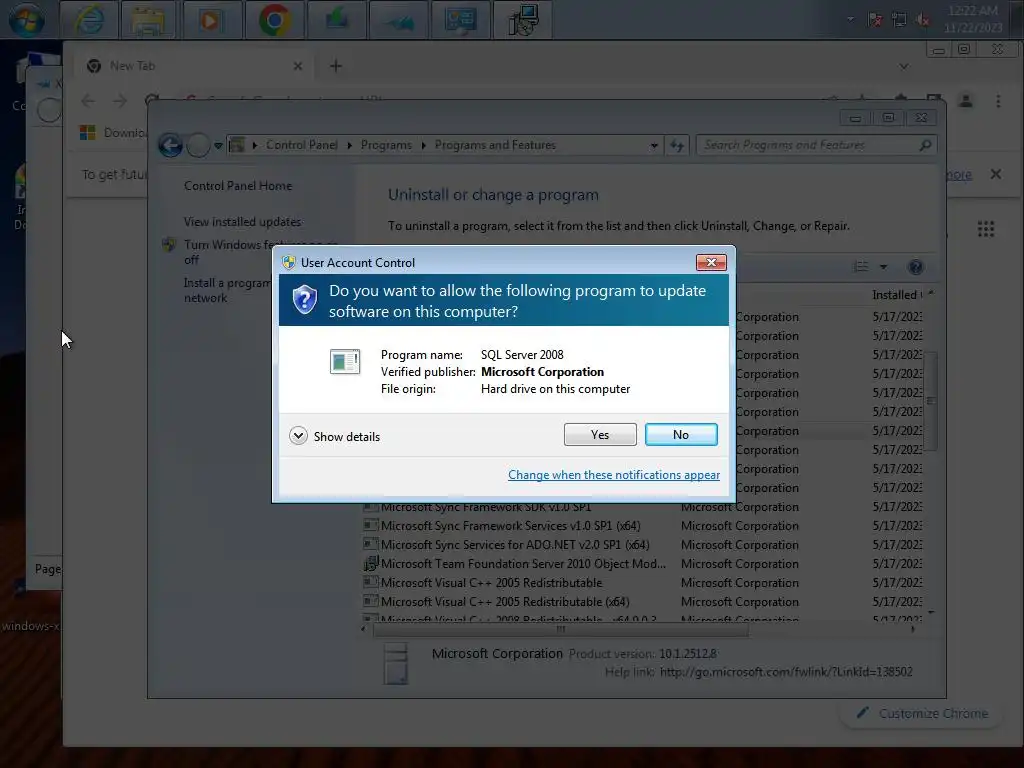This screenshot has height=768, width=1024.
Task: Open Windows Explorer folder taskbar icon
Action: pos(148,20)
